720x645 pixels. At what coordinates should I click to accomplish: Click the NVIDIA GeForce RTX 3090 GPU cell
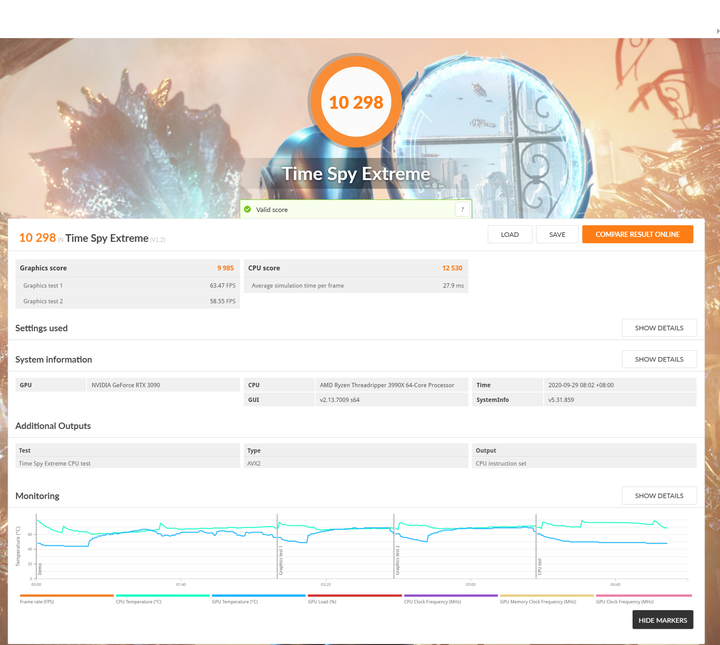(x=163, y=385)
